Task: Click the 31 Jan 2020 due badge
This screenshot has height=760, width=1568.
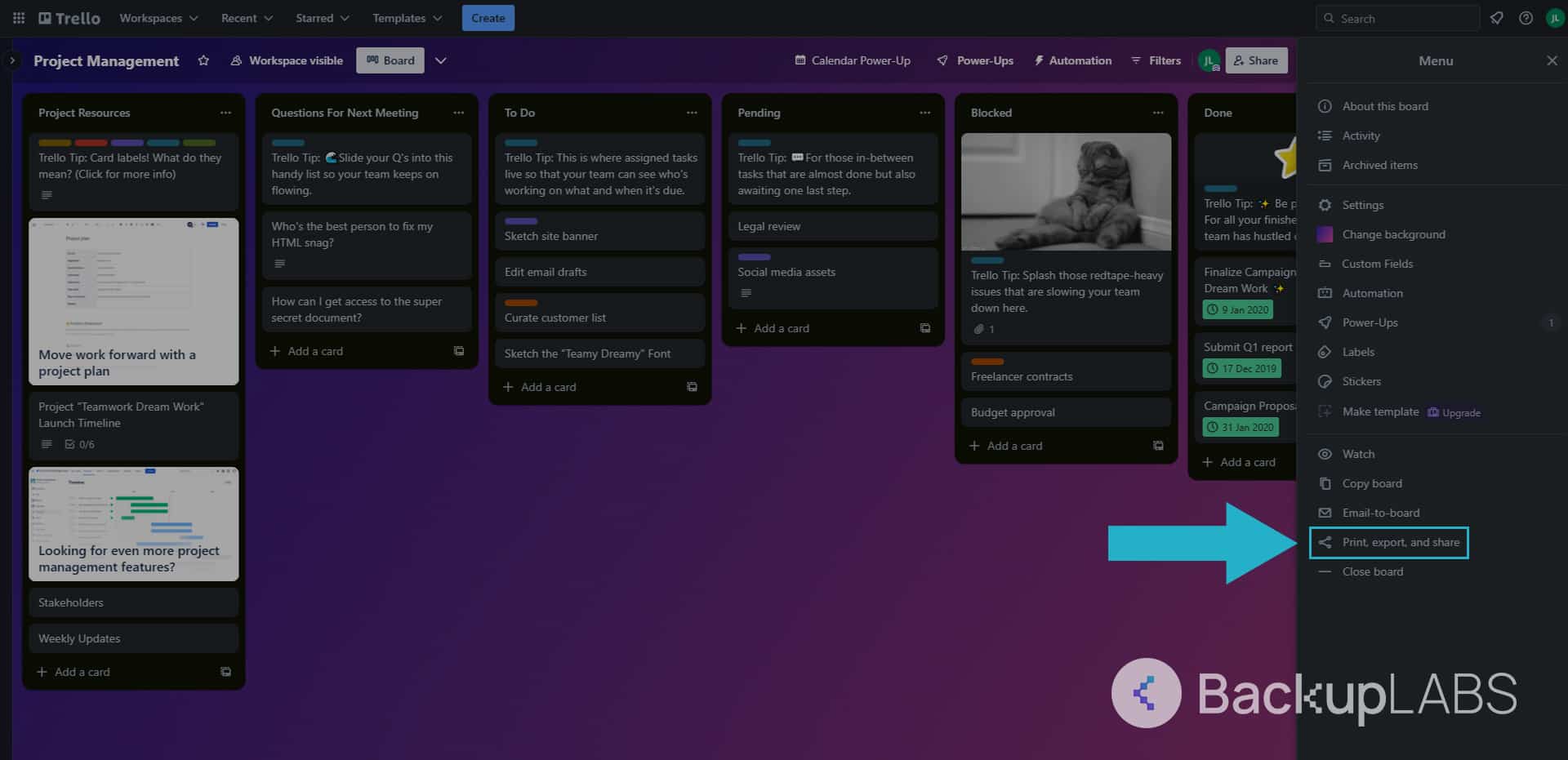Action: (x=1241, y=427)
